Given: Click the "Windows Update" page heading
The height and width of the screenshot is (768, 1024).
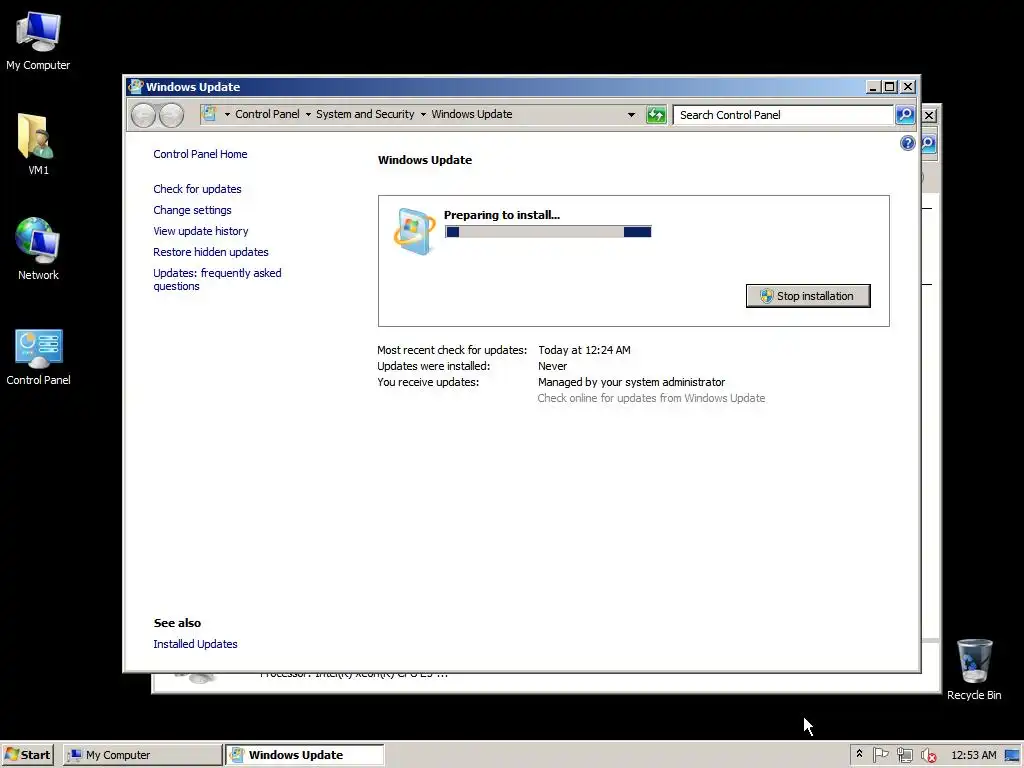Looking at the screenshot, I should point(424,160).
